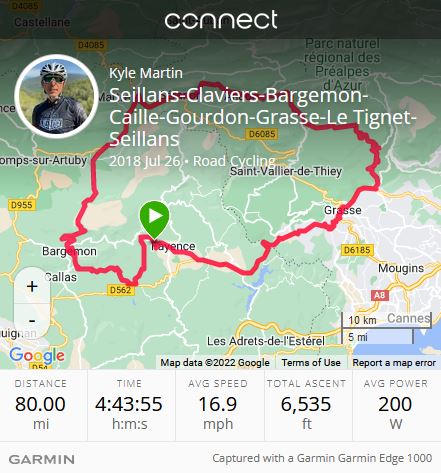
Task: Select the Total Ascent 6,535 ft stat
Action: click(x=306, y=406)
